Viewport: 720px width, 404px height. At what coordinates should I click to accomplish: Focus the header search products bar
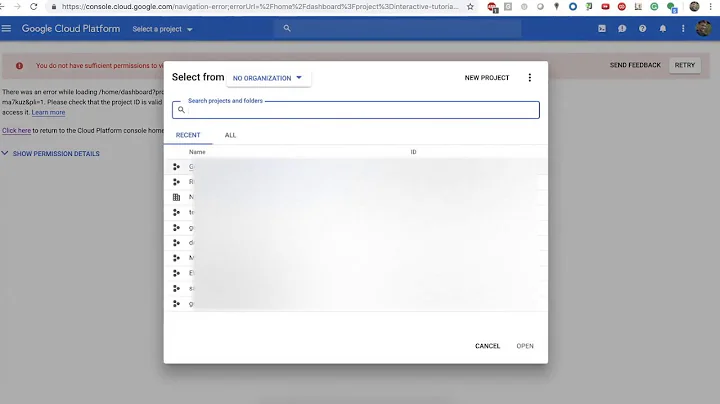pyautogui.click(x=398, y=28)
